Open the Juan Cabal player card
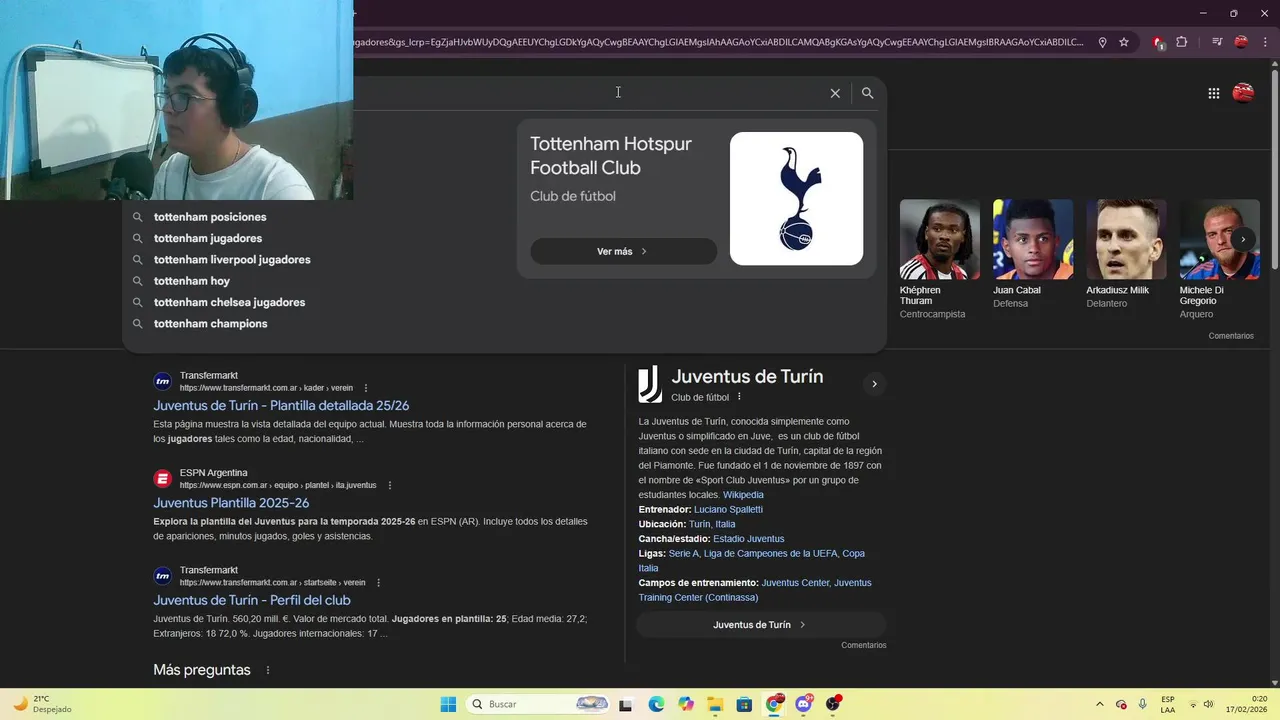Image resolution: width=1280 pixels, height=720 pixels. pos(1033,255)
